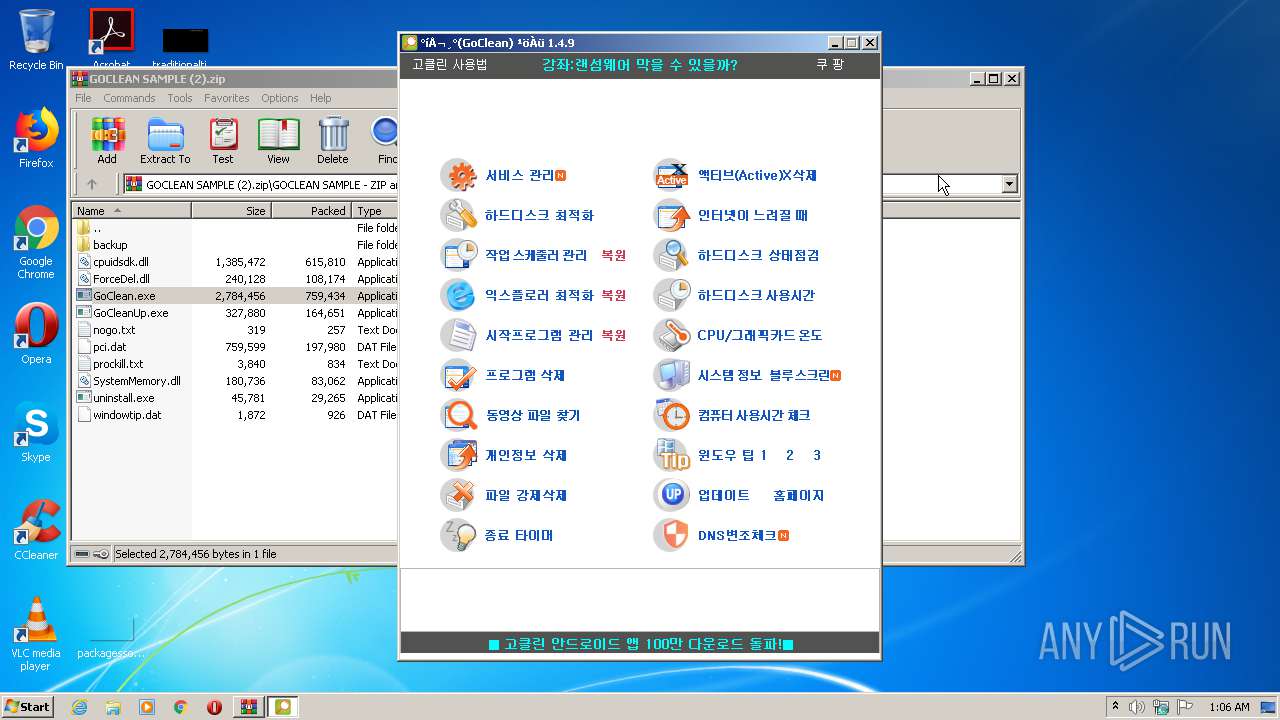Open WinRAR File menu
Image resolution: width=1280 pixels, height=720 pixels.
[83, 98]
